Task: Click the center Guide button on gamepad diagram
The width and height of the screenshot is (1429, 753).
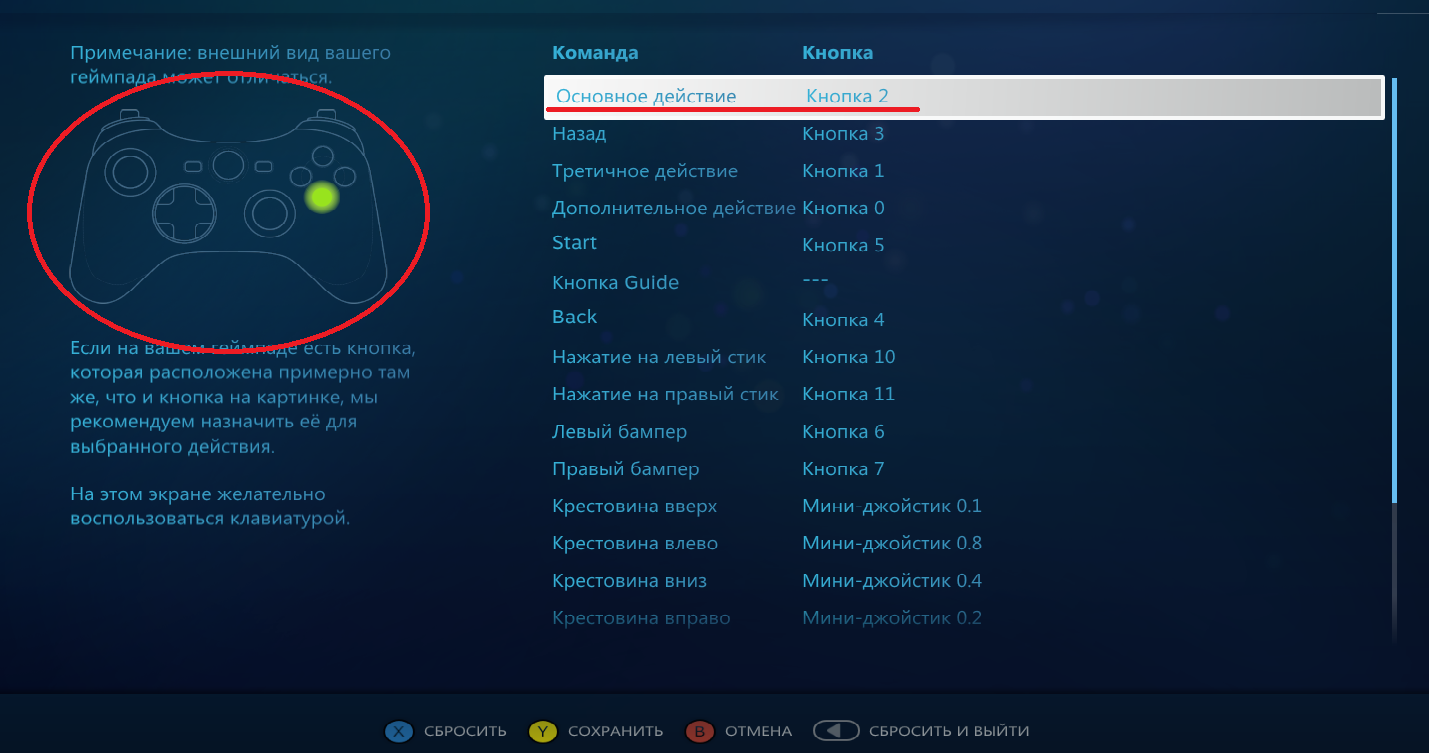Action: [x=228, y=166]
